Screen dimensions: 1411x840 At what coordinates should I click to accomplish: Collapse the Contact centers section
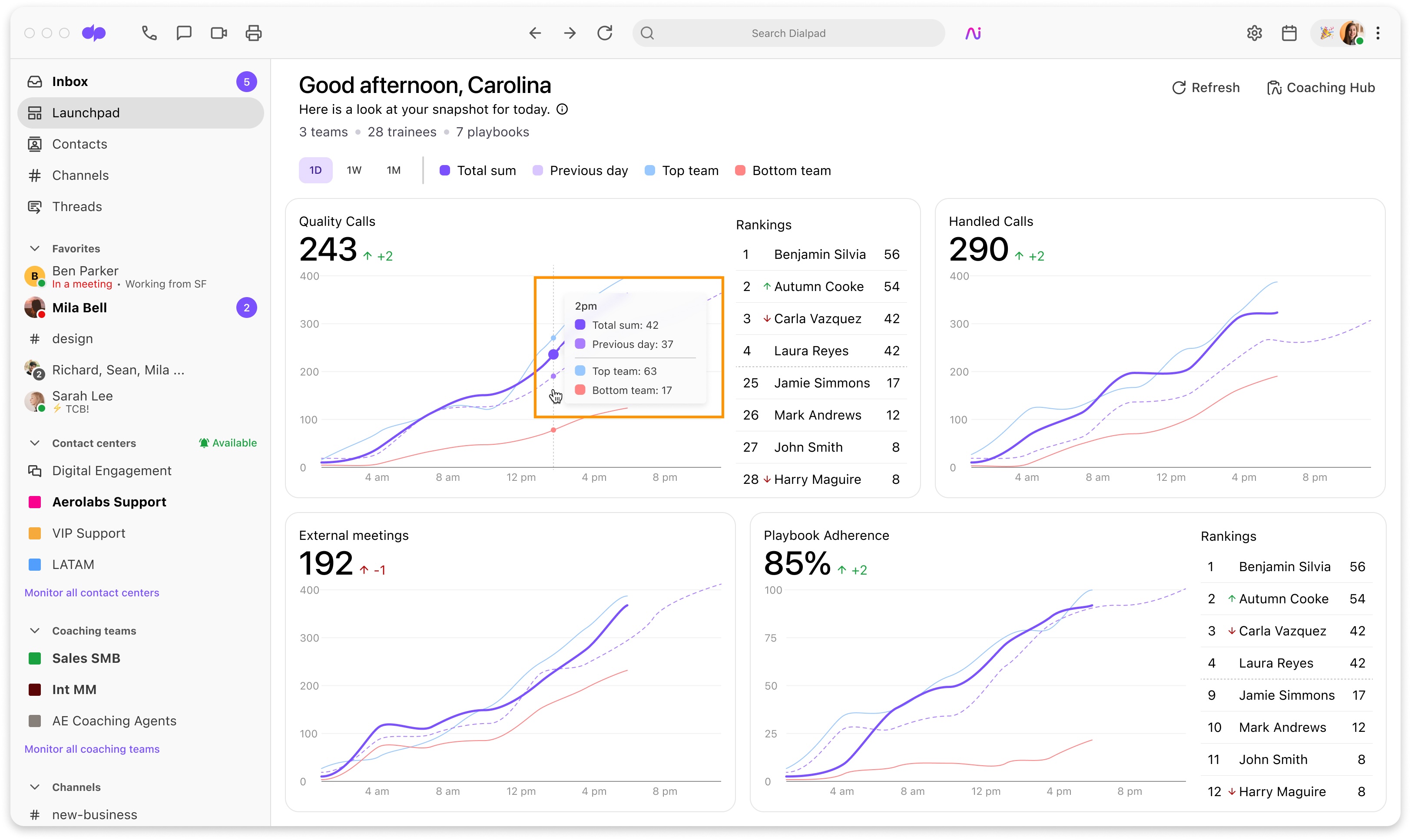34,443
